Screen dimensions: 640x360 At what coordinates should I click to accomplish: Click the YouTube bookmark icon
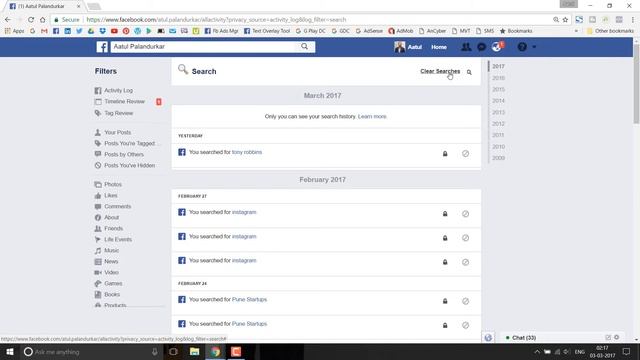click(114, 31)
